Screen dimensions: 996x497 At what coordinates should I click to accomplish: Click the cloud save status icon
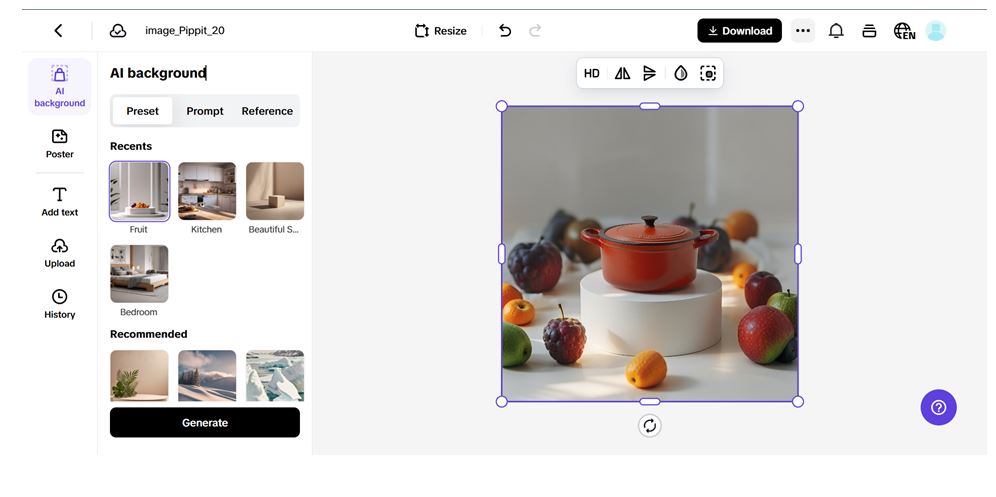[x=118, y=31]
